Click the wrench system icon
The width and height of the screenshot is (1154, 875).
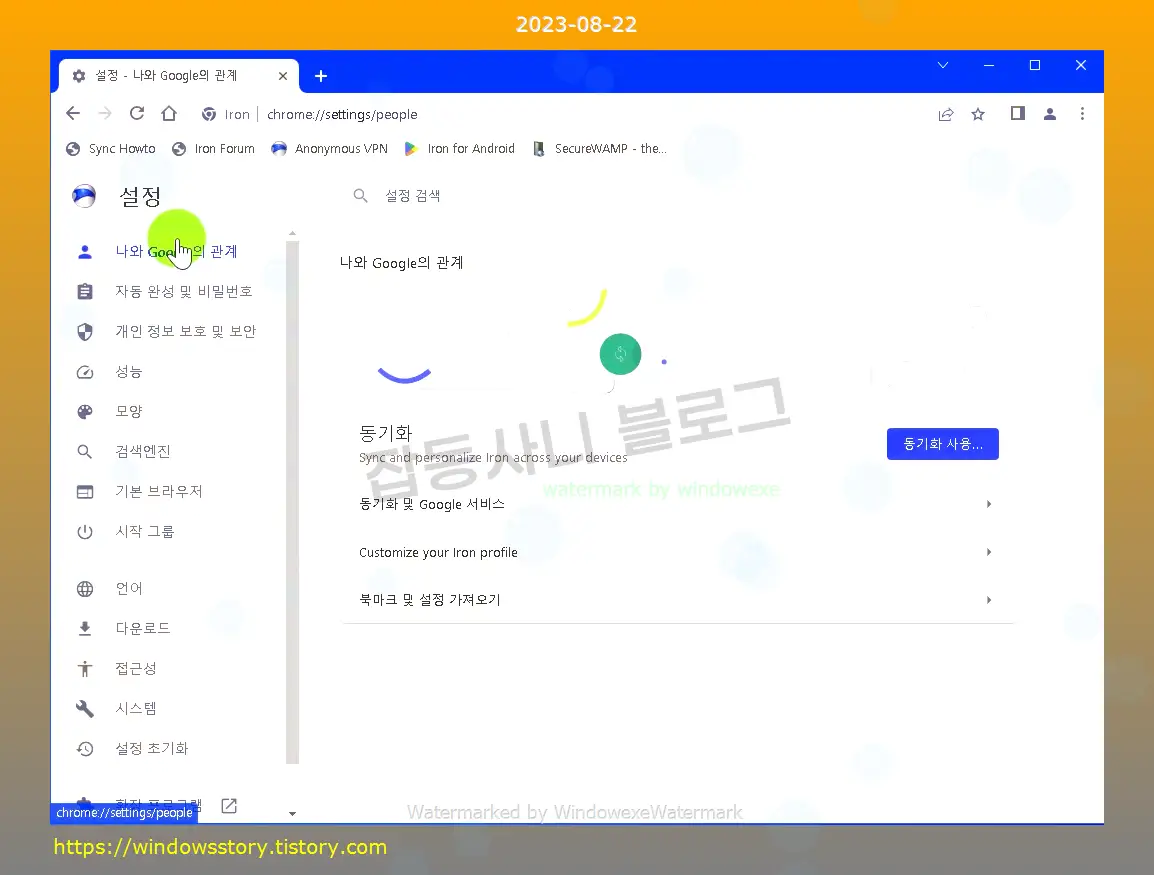pos(85,709)
